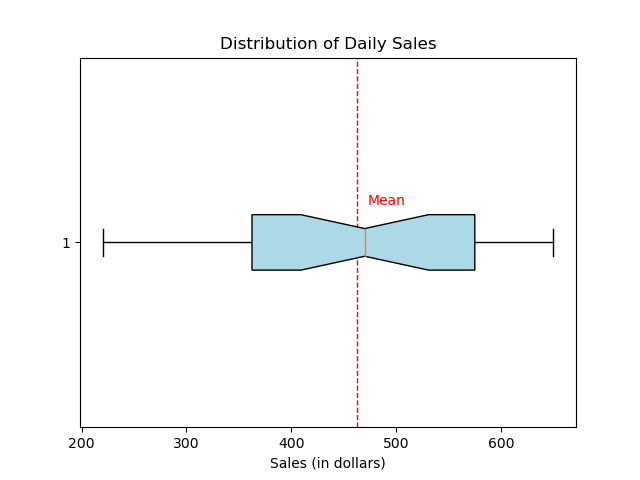Click the left edge of the box (Q1)
Viewport: 640px width, 480px height.
tap(252, 242)
